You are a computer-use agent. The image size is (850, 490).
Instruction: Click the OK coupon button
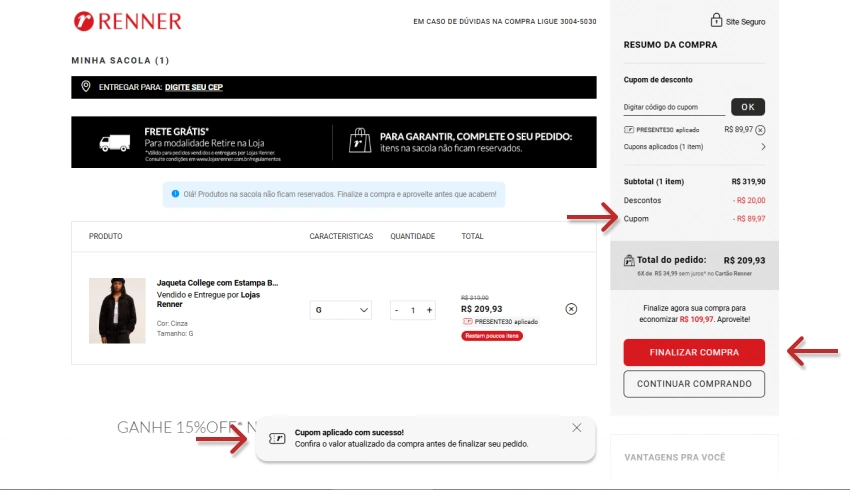tap(748, 107)
